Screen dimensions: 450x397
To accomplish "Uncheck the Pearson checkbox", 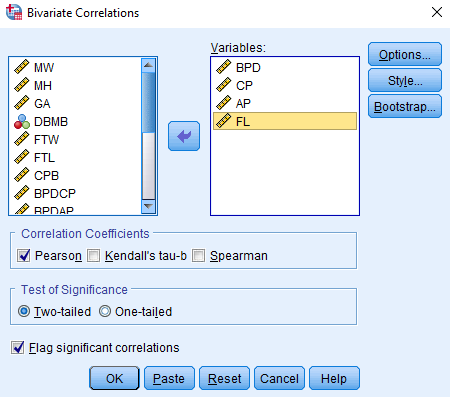I will coord(24,256).
